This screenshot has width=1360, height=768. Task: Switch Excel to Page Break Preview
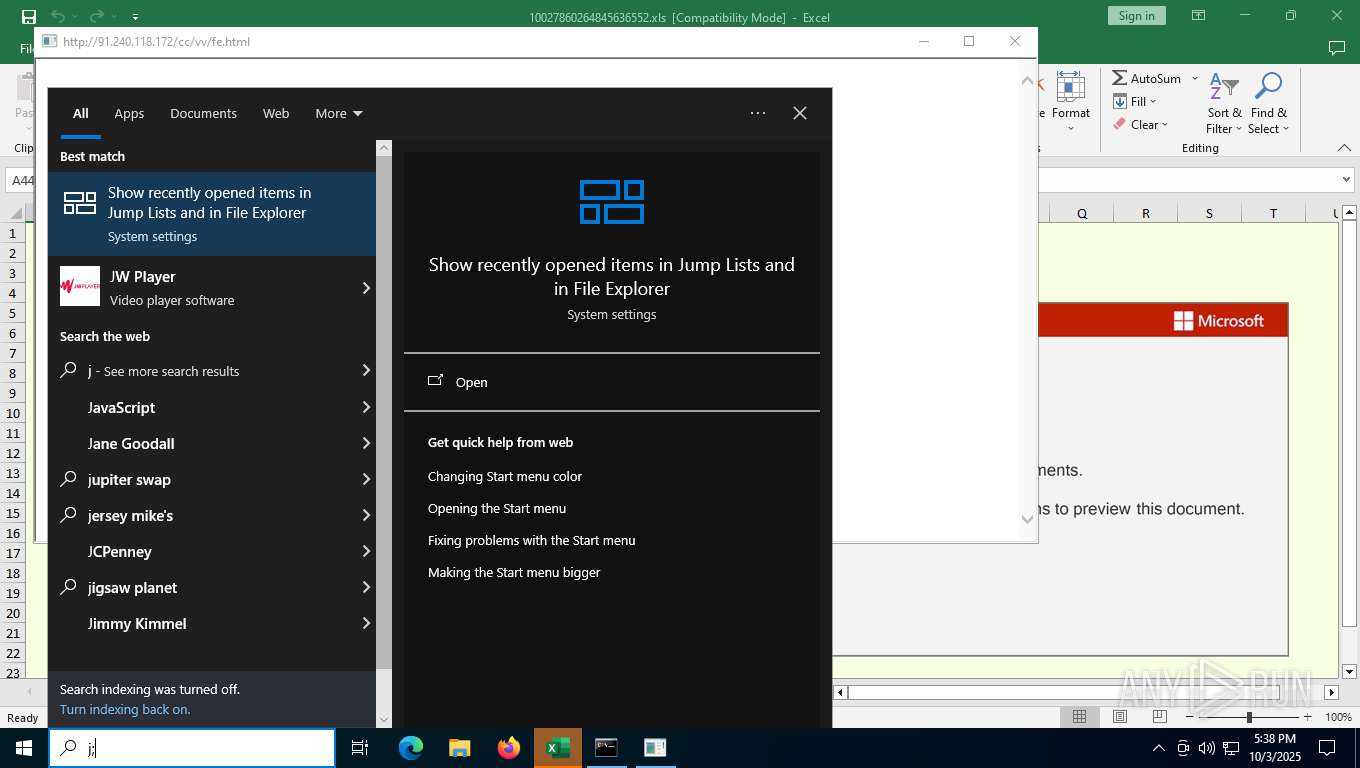[1160, 717]
